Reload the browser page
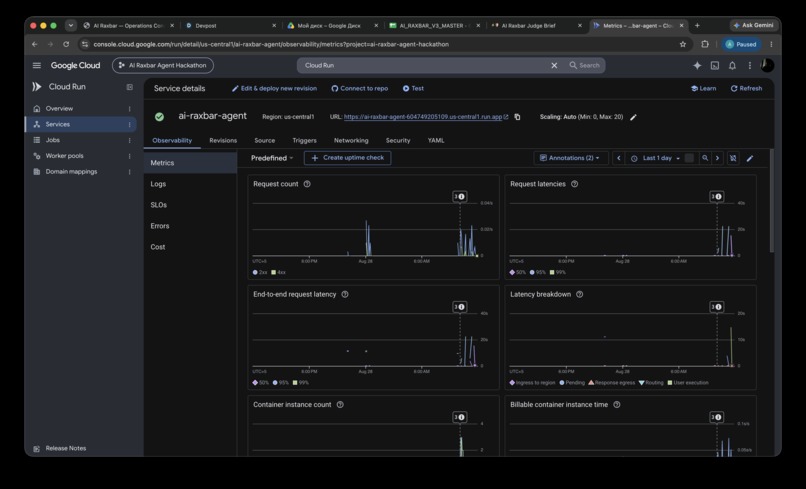Screen dimensions: 806x489 (66, 44)
